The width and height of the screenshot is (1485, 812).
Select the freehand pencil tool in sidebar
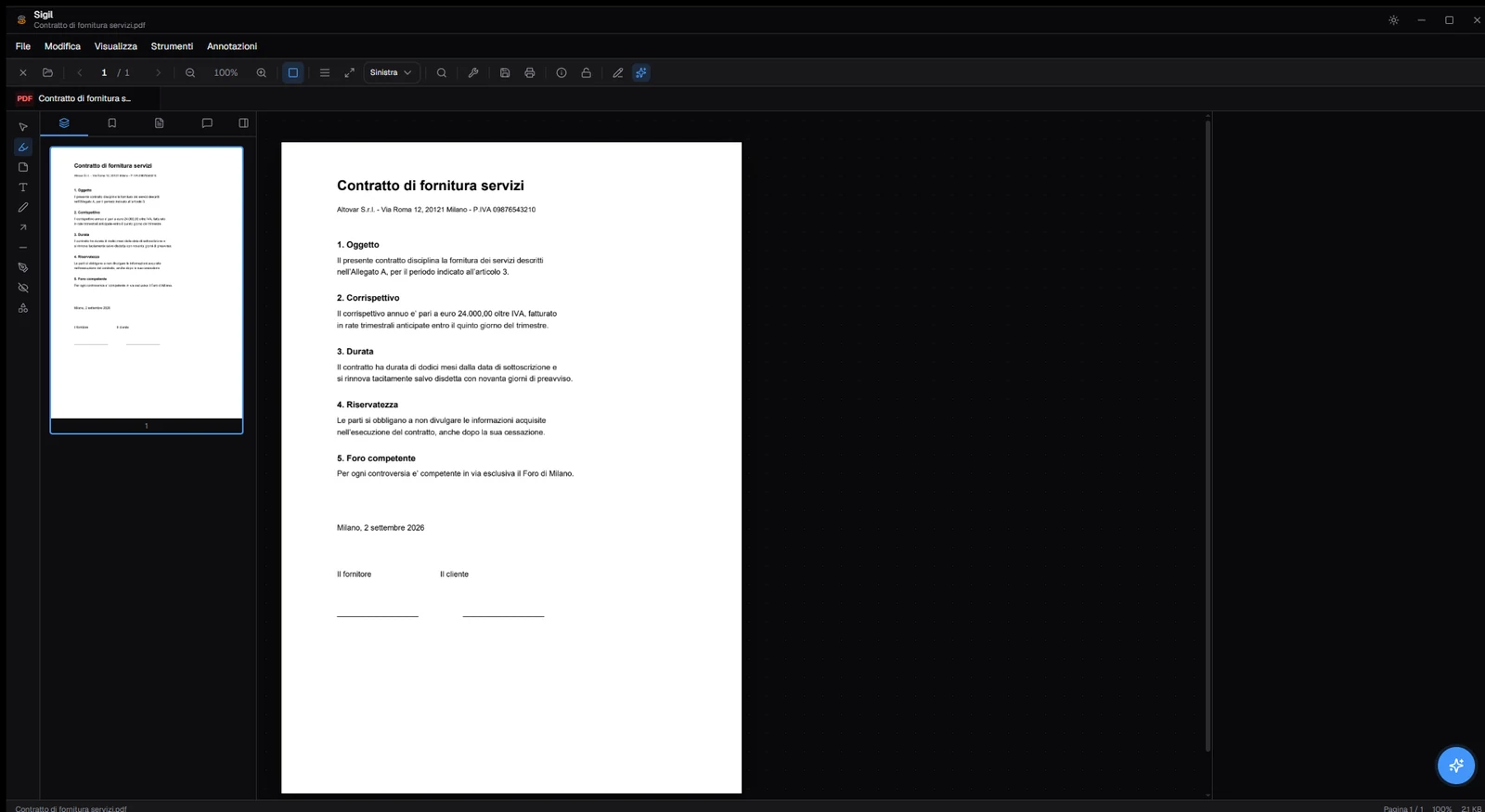tap(23, 208)
